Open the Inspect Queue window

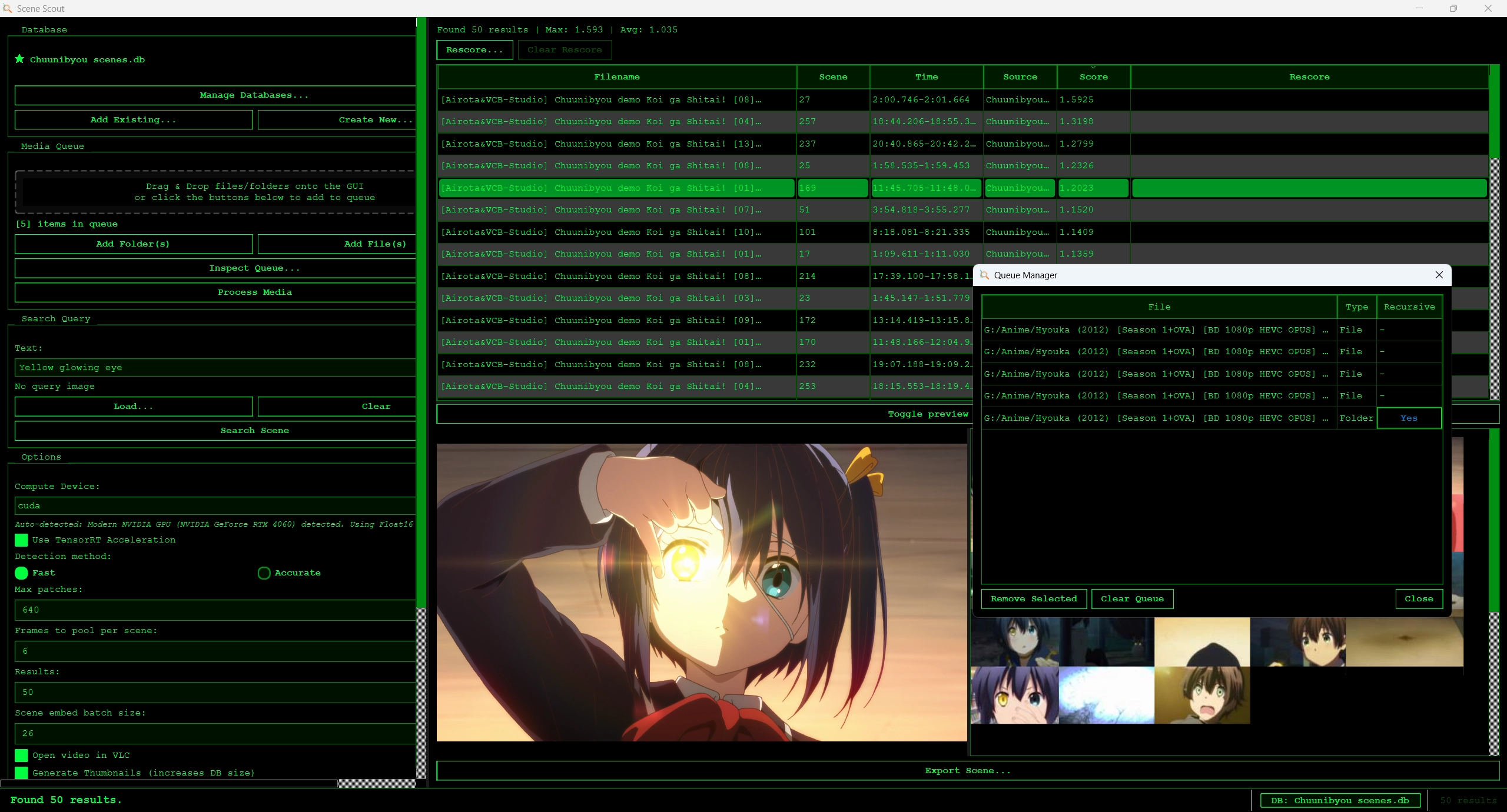[x=215, y=268]
